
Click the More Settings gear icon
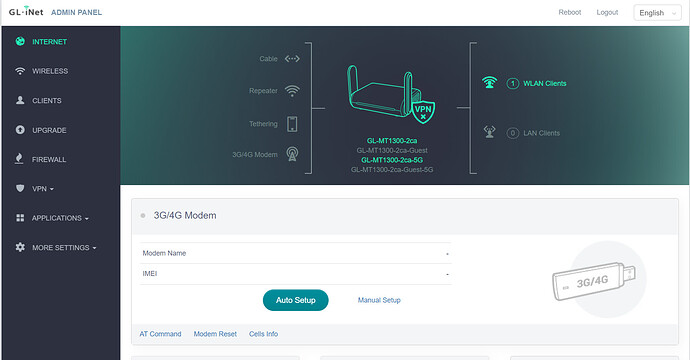(x=20, y=247)
